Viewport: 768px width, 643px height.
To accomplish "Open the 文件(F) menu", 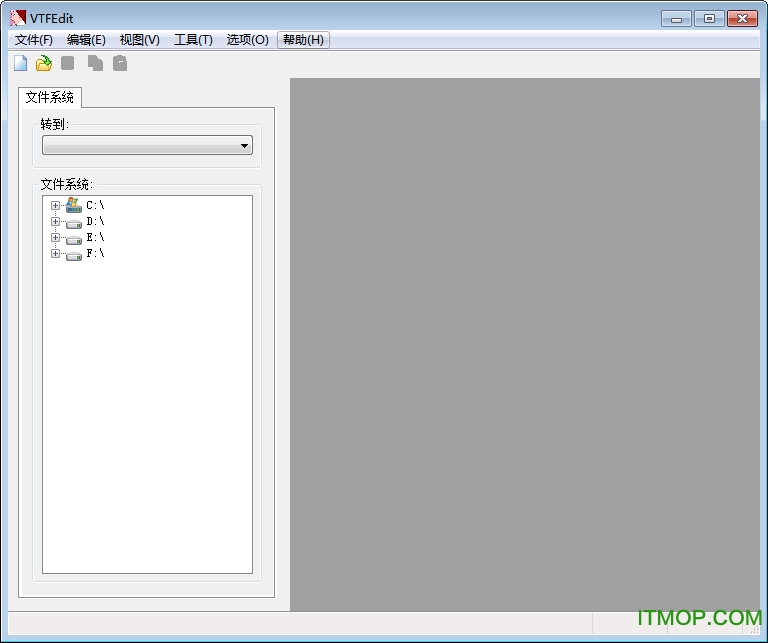I will point(34,40).
